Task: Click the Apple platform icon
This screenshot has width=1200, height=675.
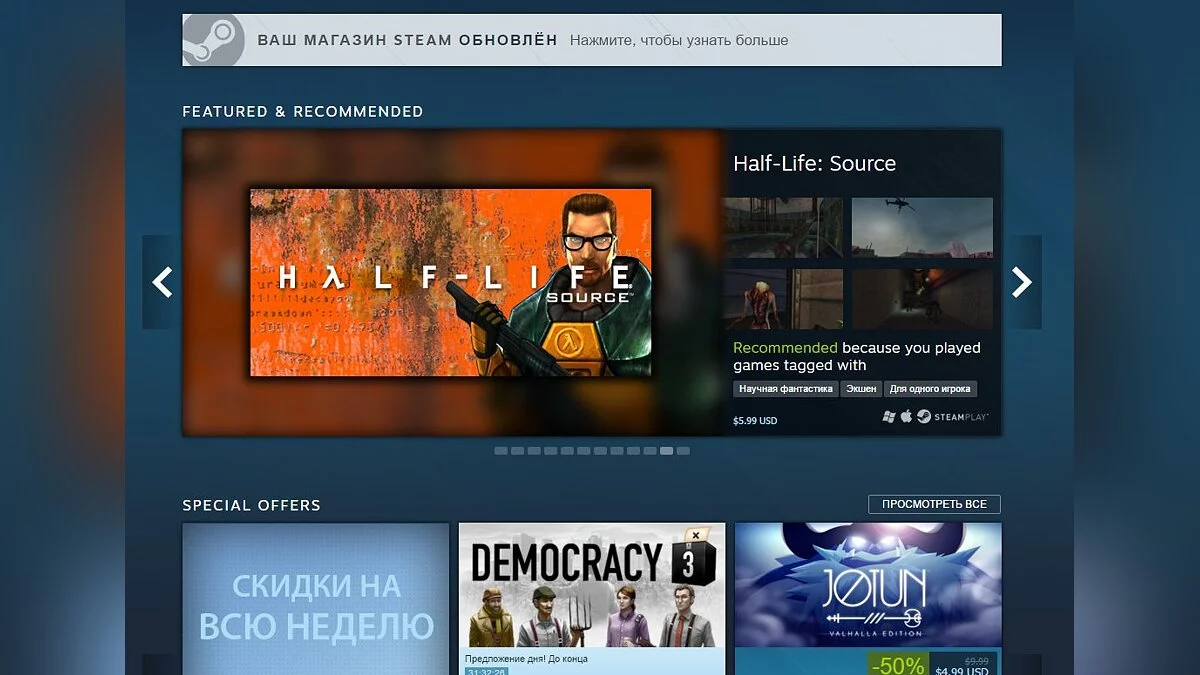Action: point(906,416)
